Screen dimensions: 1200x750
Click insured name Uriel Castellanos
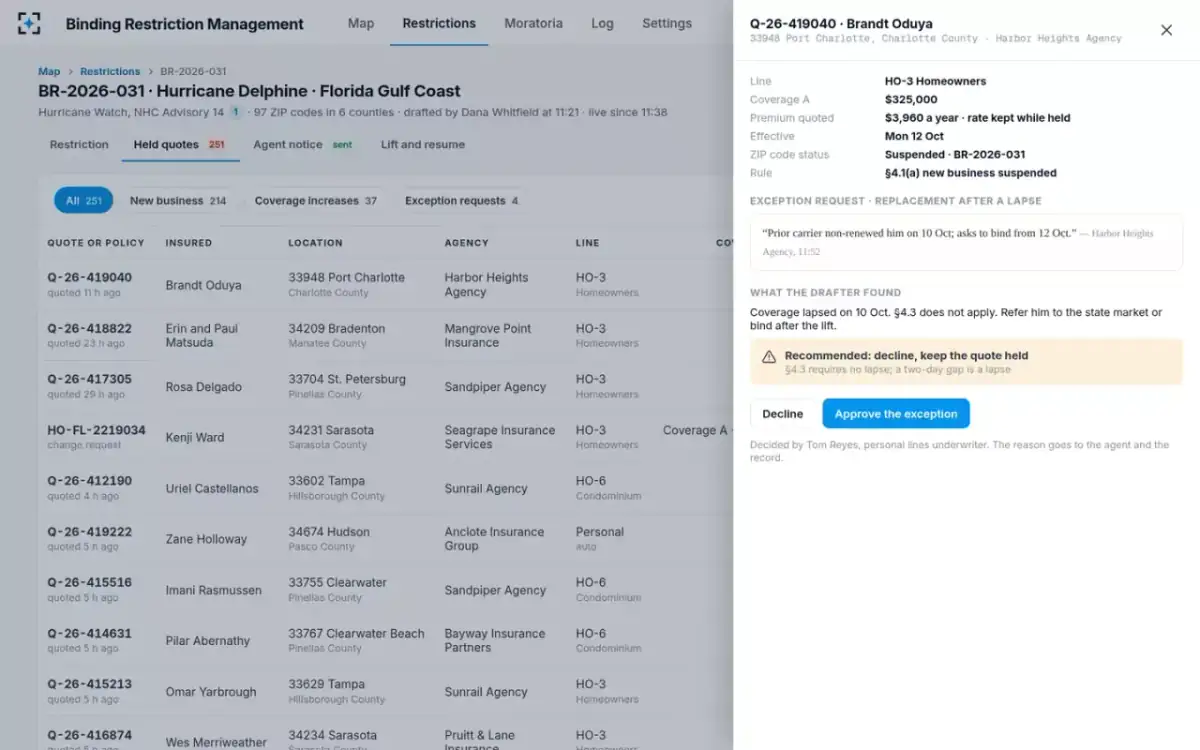(x=212, y=488)
